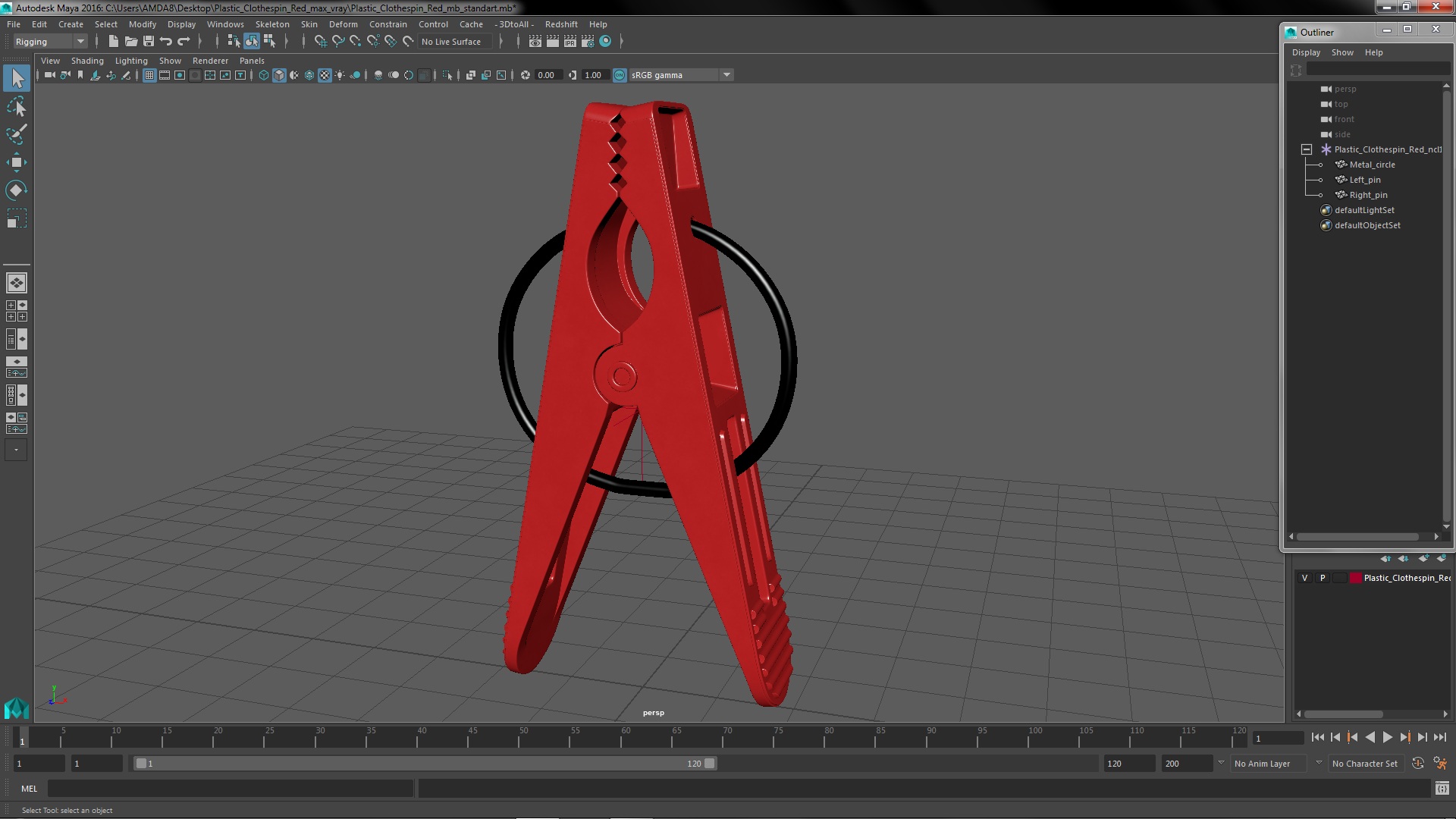The height and width of the screenshot is (819, 1456).
Task: Toggle viewport Grid display button
Action: [149, 75]
